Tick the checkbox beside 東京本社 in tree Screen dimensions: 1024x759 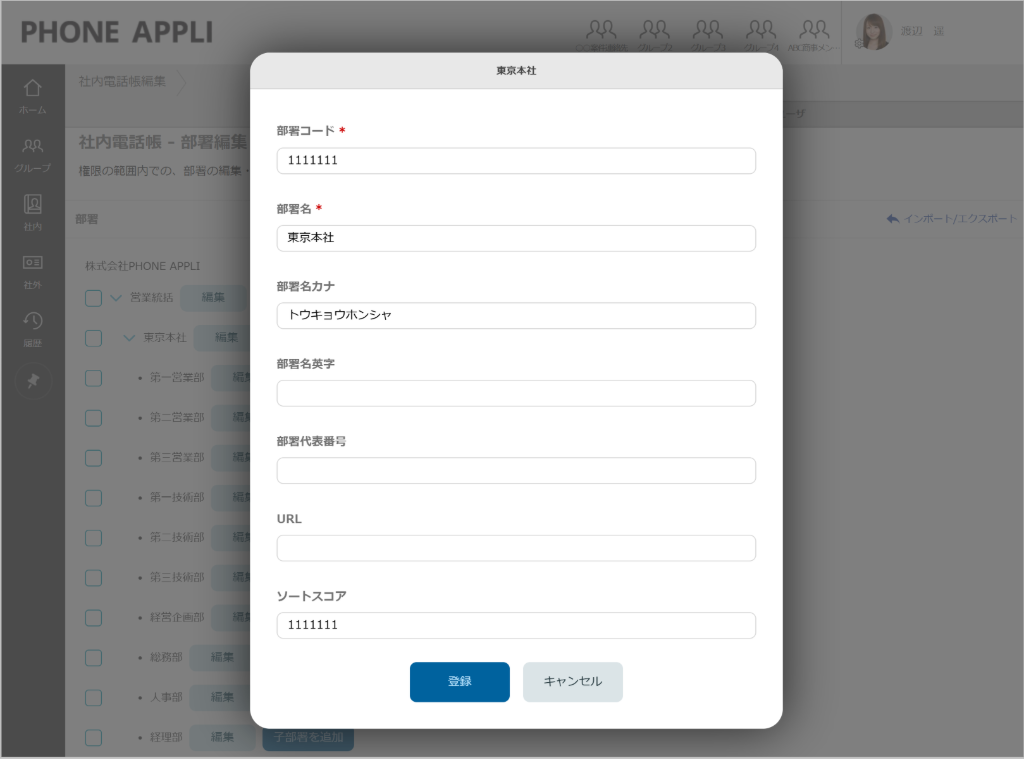tap(93, 338)
